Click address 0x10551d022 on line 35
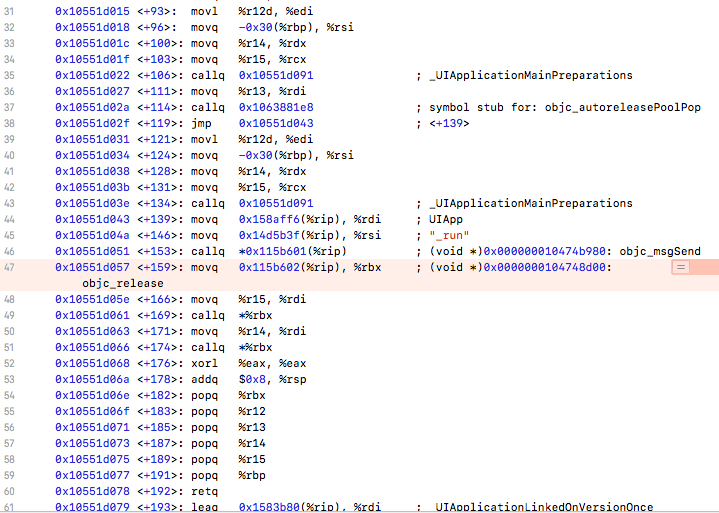The height and width of the screenshot is (513, 719). click(x=93, y=75)
